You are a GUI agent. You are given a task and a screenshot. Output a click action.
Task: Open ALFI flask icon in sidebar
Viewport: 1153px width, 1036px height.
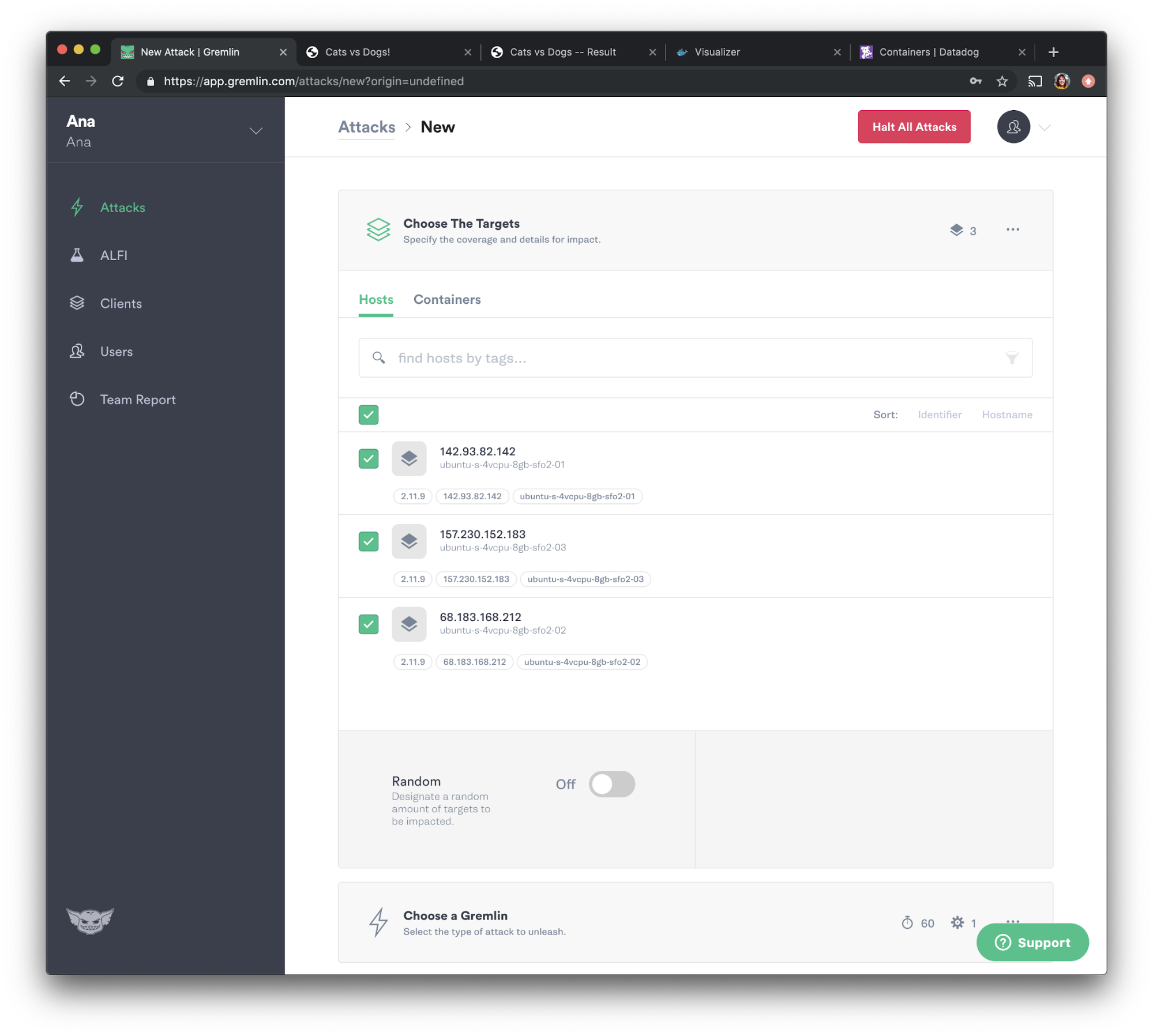point(77,255)
